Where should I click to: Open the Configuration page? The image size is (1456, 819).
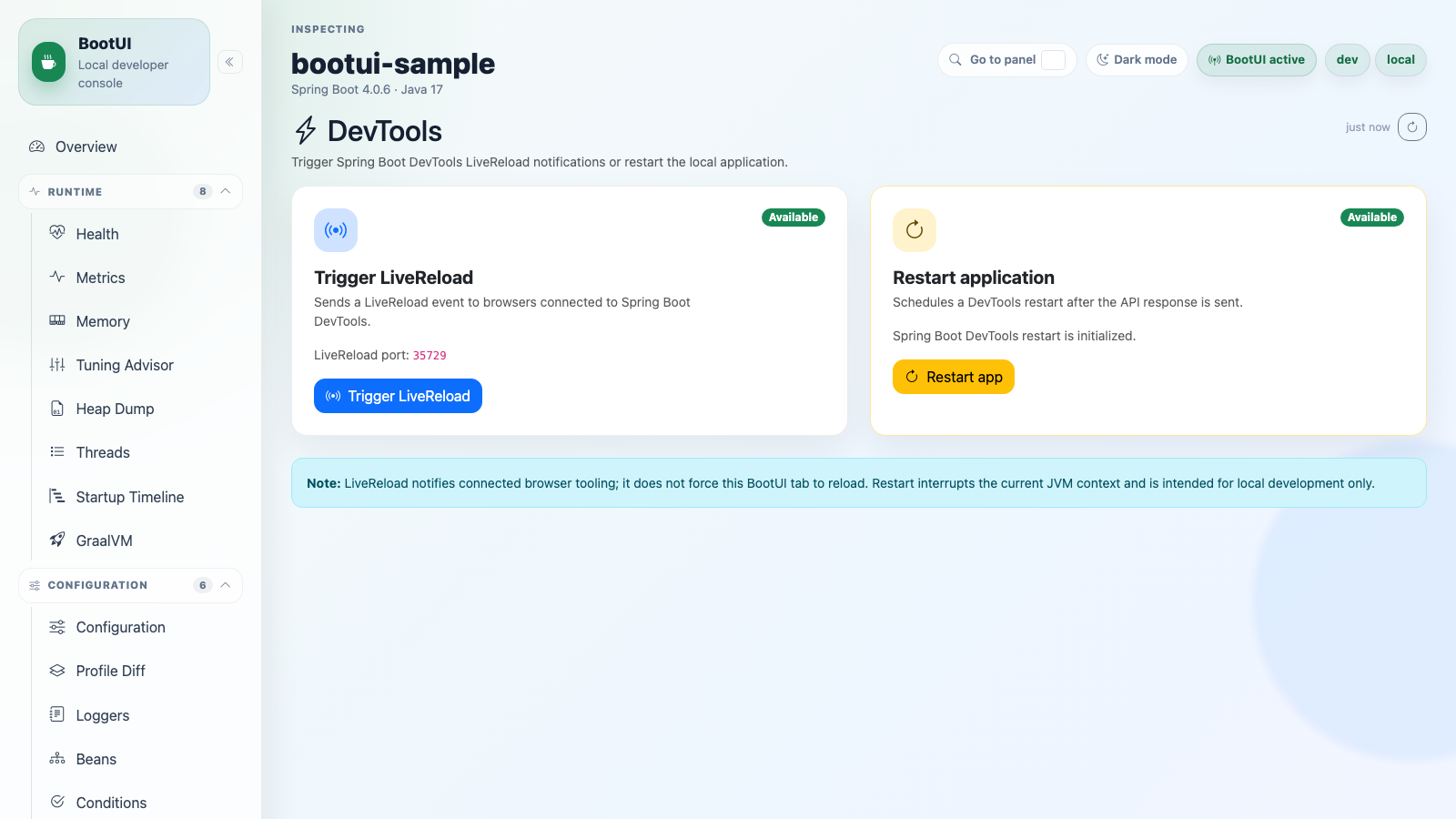click(x=141, y=627)
